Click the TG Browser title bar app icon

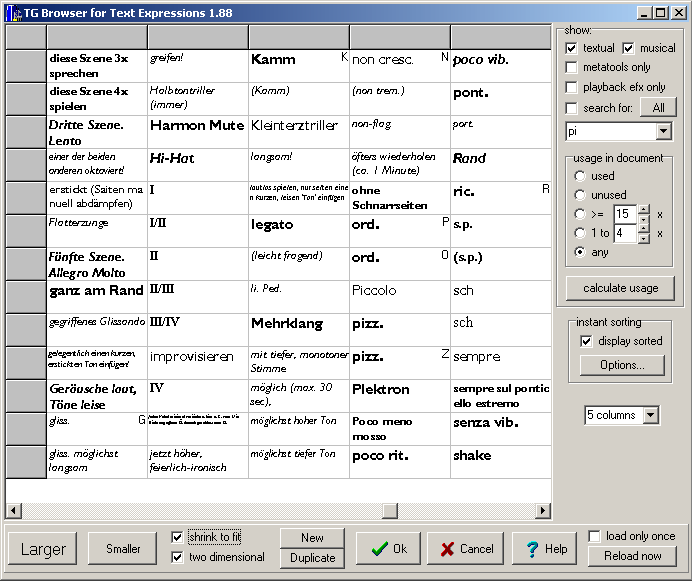click(13, 13)
